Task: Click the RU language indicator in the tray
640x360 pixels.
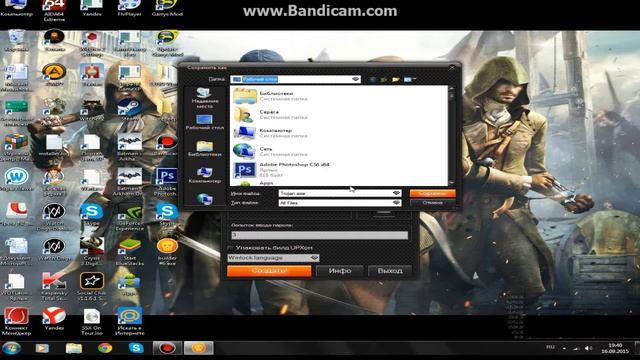Action: tap(551, 347)
